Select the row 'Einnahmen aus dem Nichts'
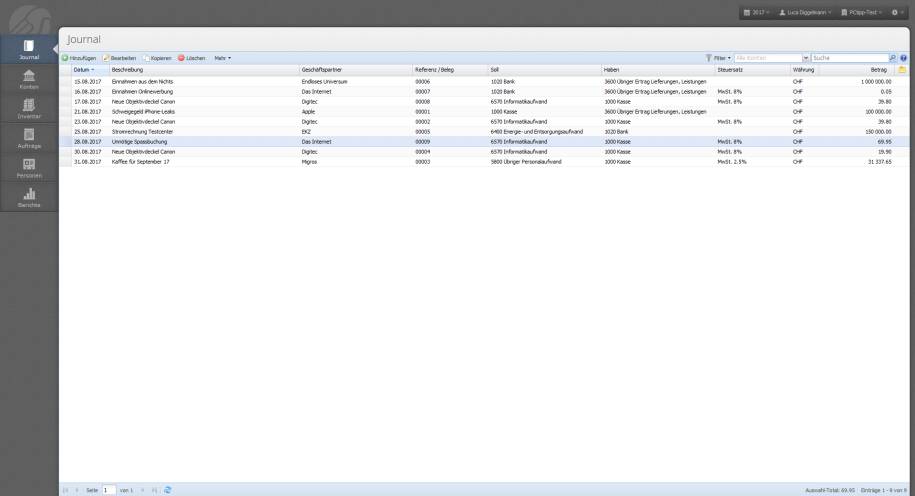Image resolution: width=915 pixels, height=496 pixels. (484, 82)
